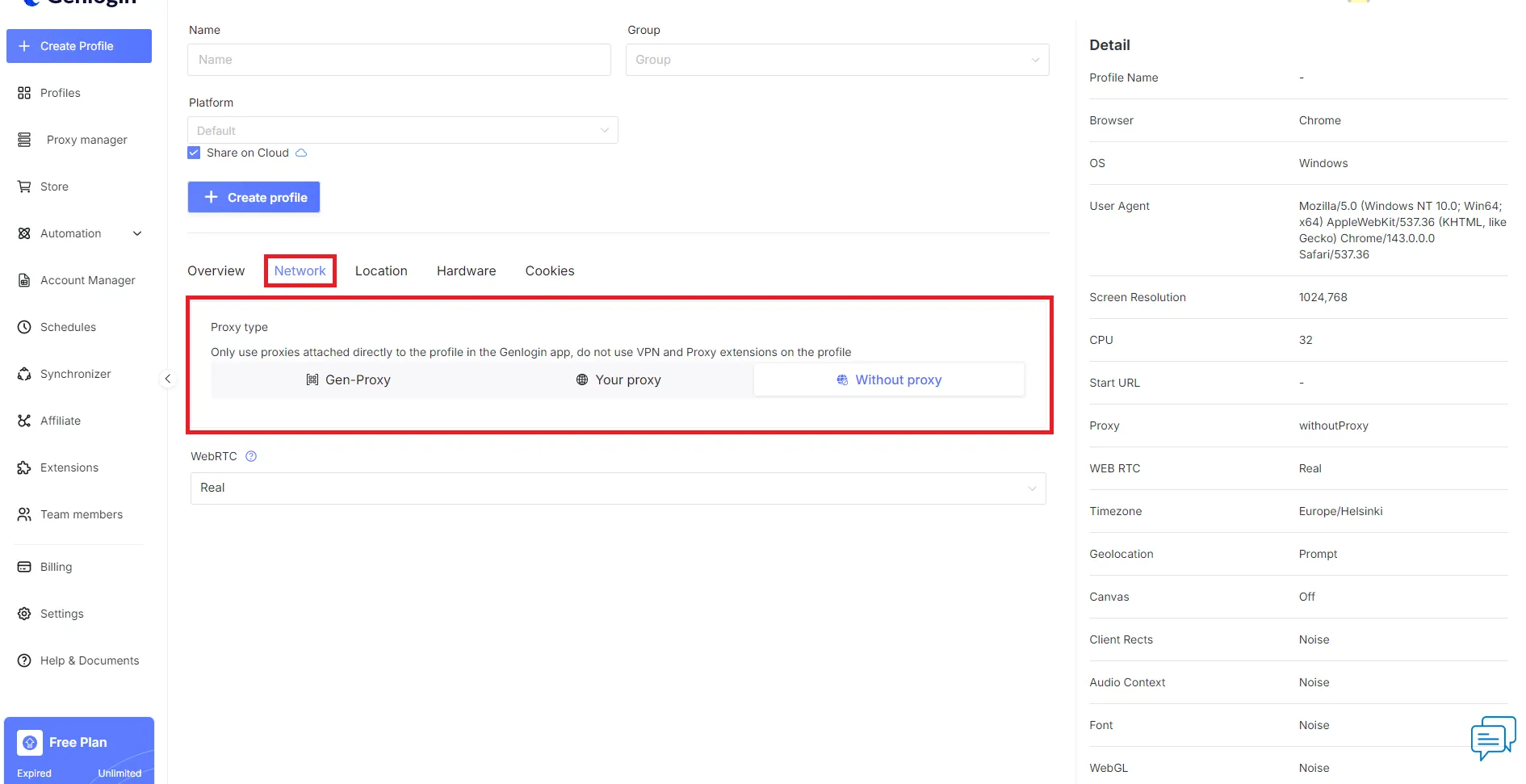Viewport: 1526px width, 784px height.
Task: Select the Gen-Proxy proxy type
Action: pos(348,379)
